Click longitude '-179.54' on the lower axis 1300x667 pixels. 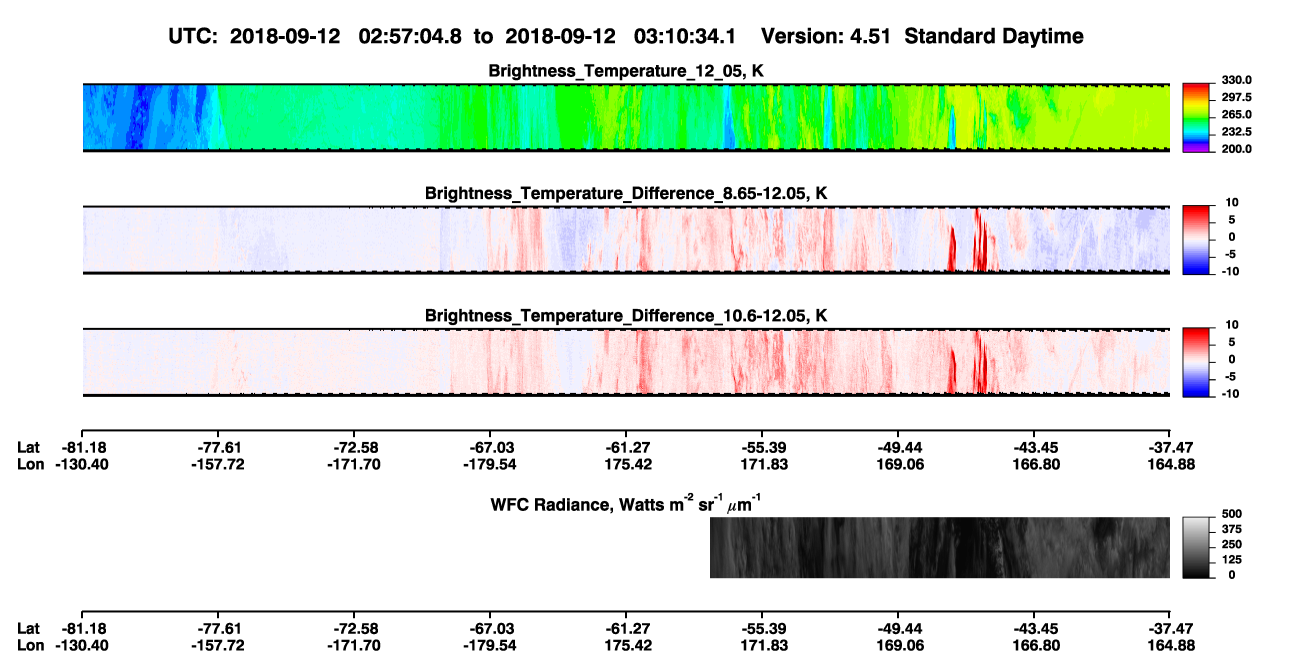coord(489,645)
